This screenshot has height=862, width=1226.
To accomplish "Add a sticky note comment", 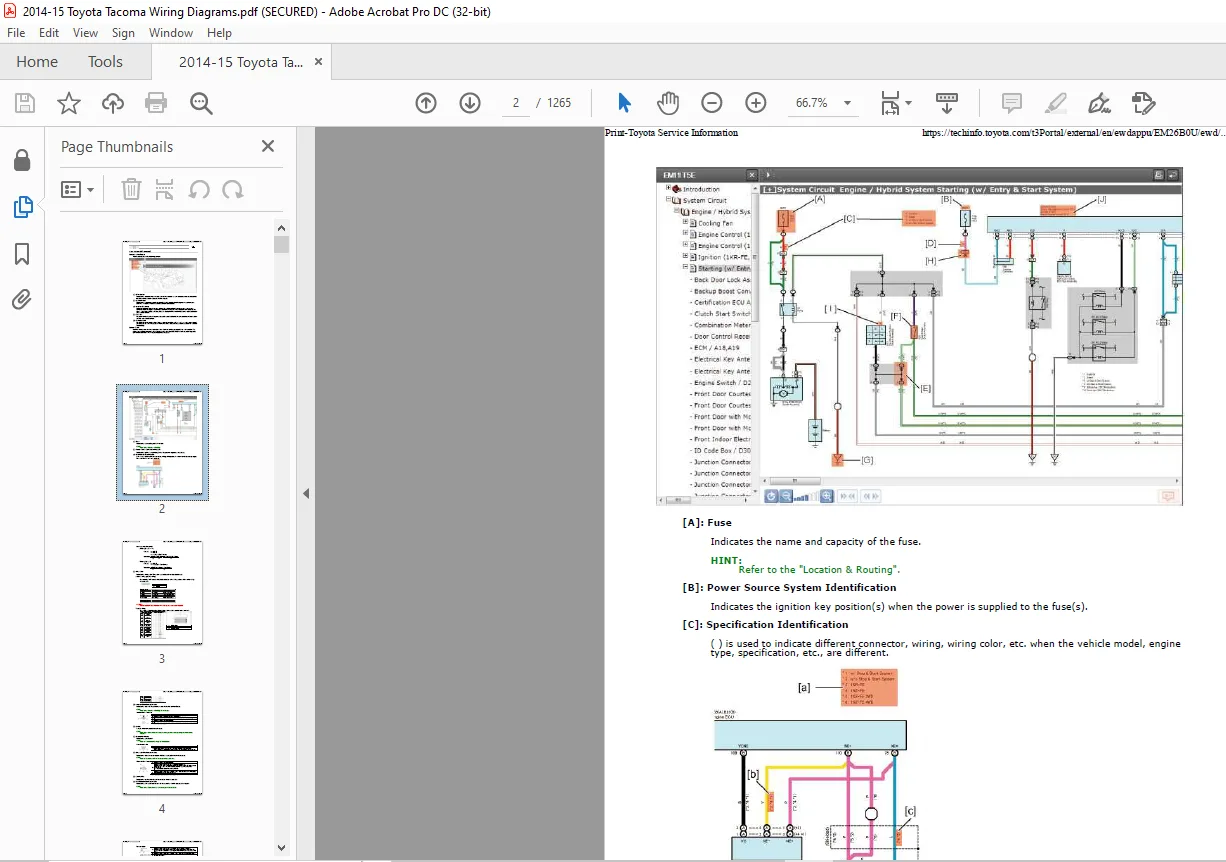I will (x=1012, y=103).
